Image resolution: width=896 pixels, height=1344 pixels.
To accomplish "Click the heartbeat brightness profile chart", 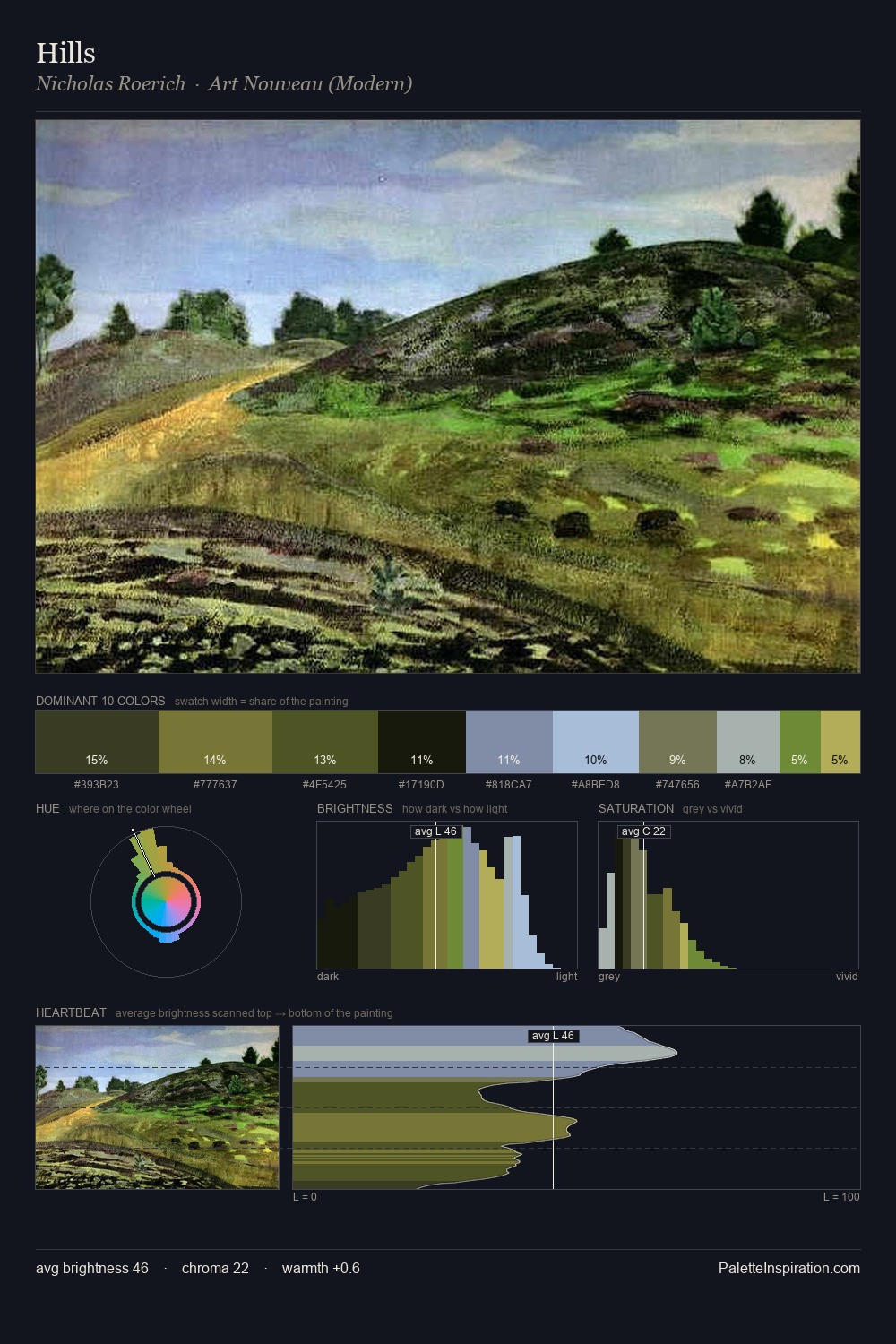I will 576,1107.
